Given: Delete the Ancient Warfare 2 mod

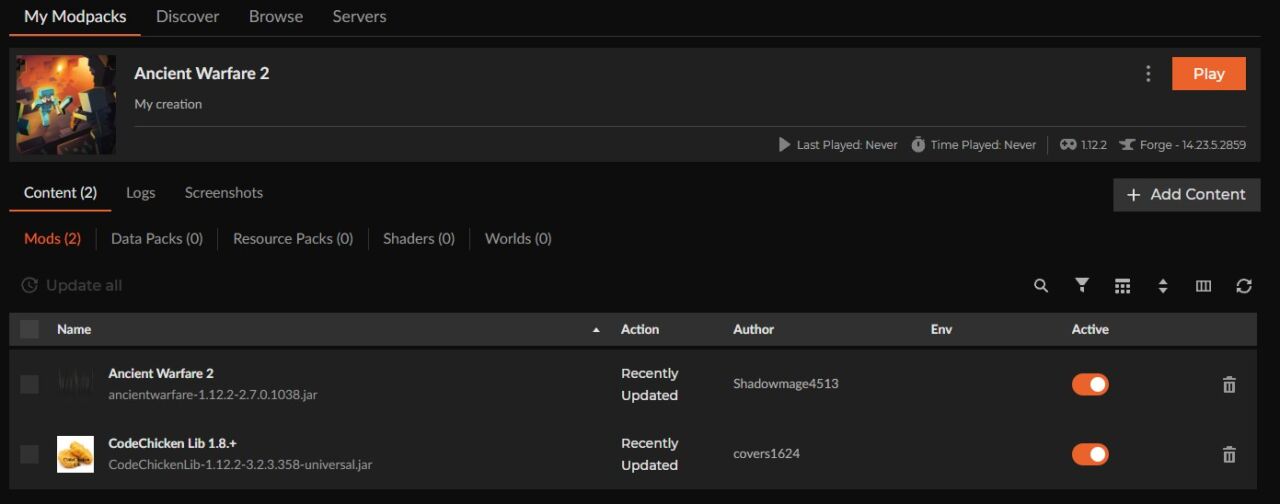Looking at the screenshot, I should 1229,384.
